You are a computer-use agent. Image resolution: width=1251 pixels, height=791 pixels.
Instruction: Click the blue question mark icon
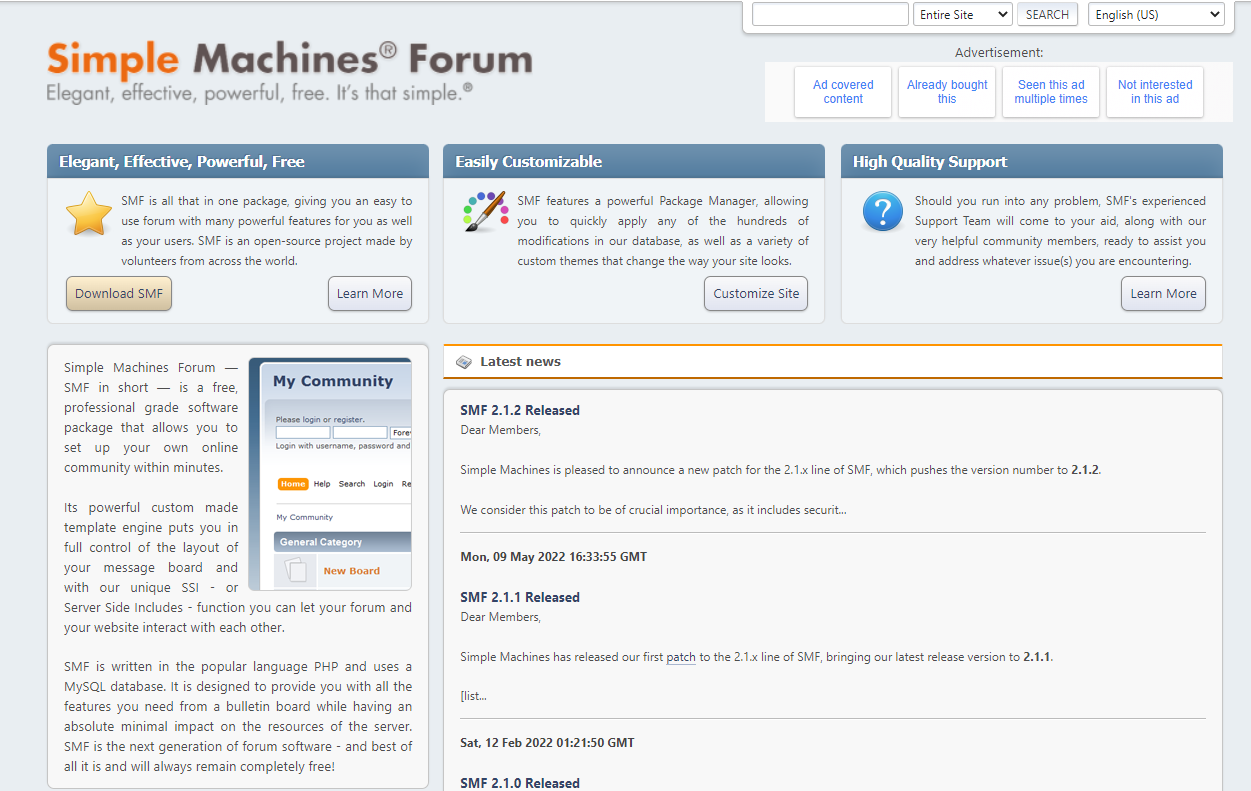point(882,212)
